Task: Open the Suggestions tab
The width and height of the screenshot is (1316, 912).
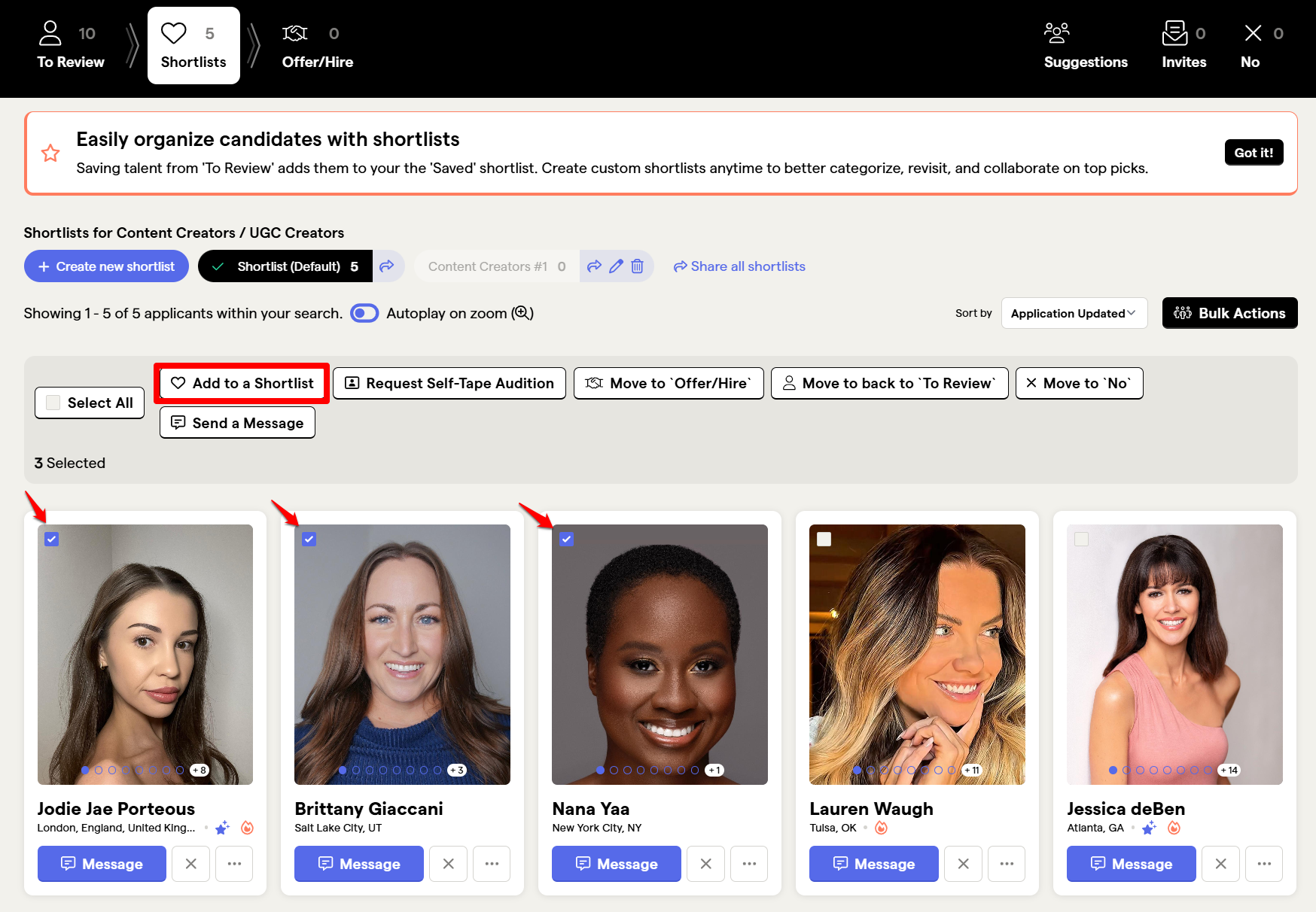Action: (x=1086, y=46)
